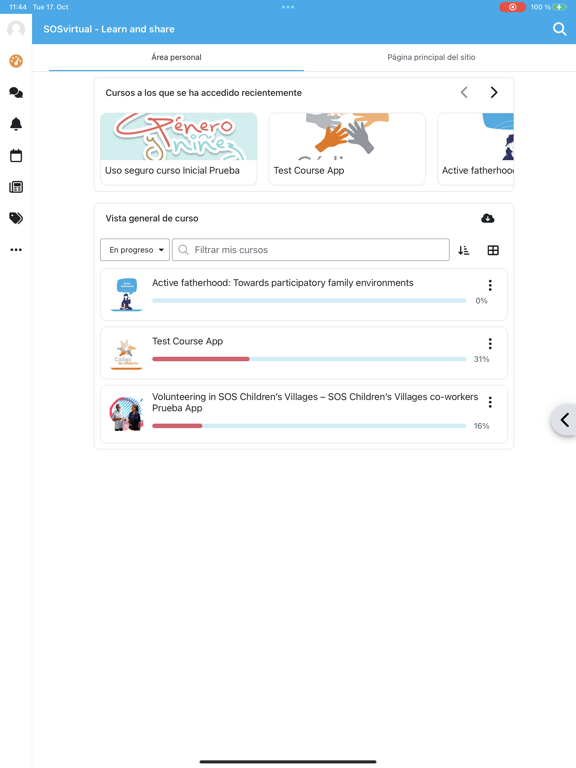This screenshot has width=576, height=768.
Task: Click Test Course App 31% progress bar
Action: tap(309, 359)
